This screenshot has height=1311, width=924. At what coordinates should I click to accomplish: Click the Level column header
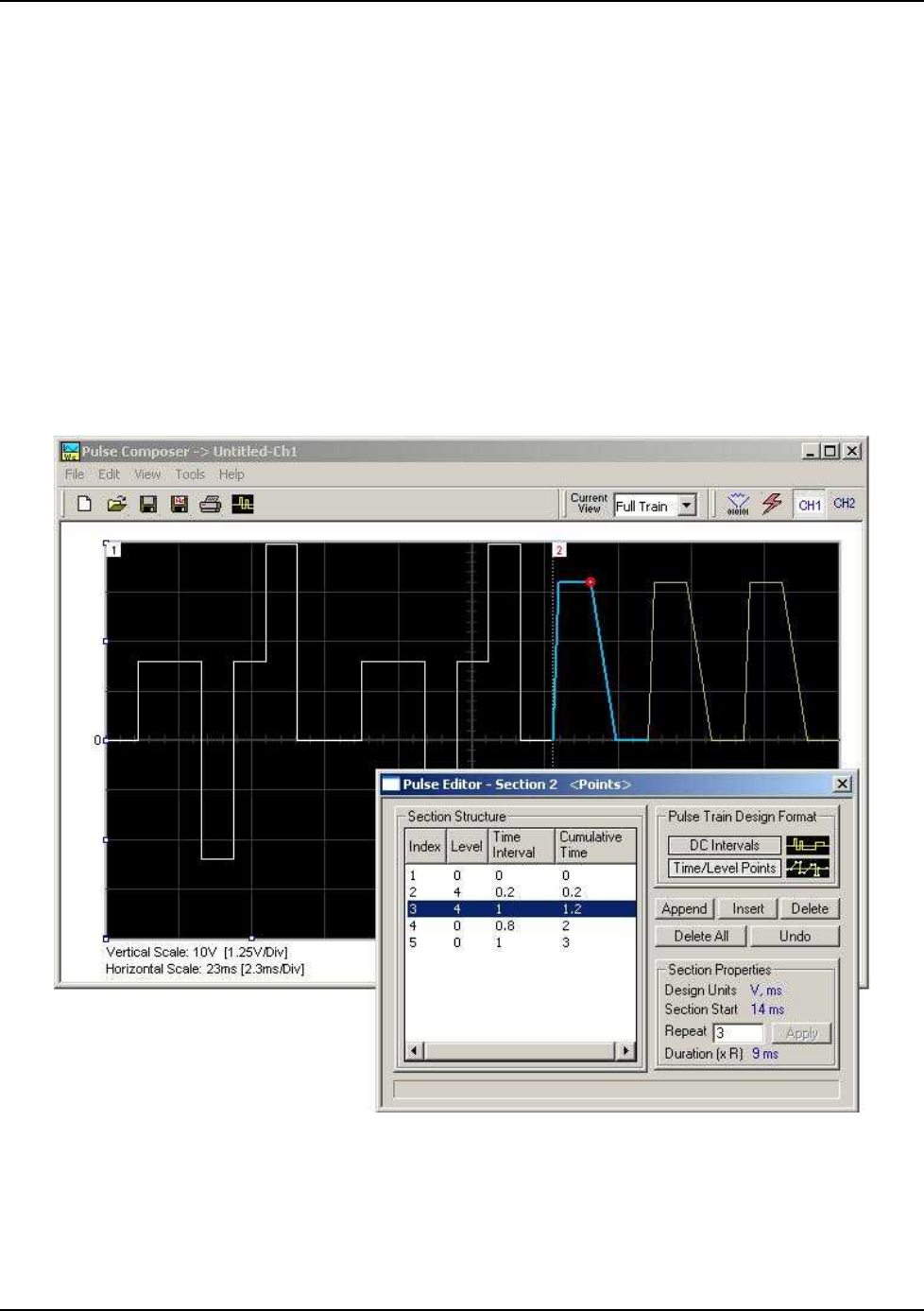coord(466,846)
